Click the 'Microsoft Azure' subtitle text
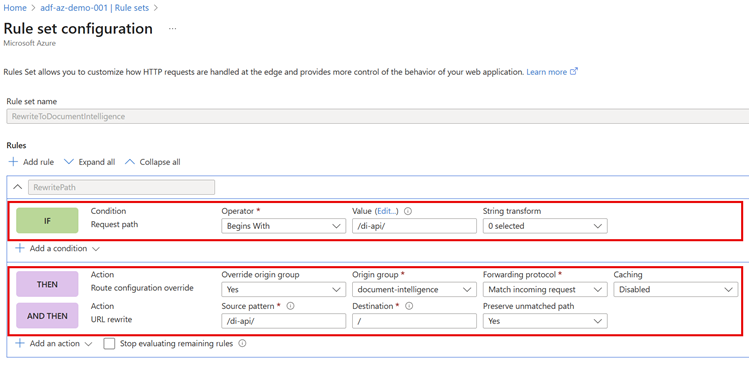The image size is (749, 372). [29, 43]
